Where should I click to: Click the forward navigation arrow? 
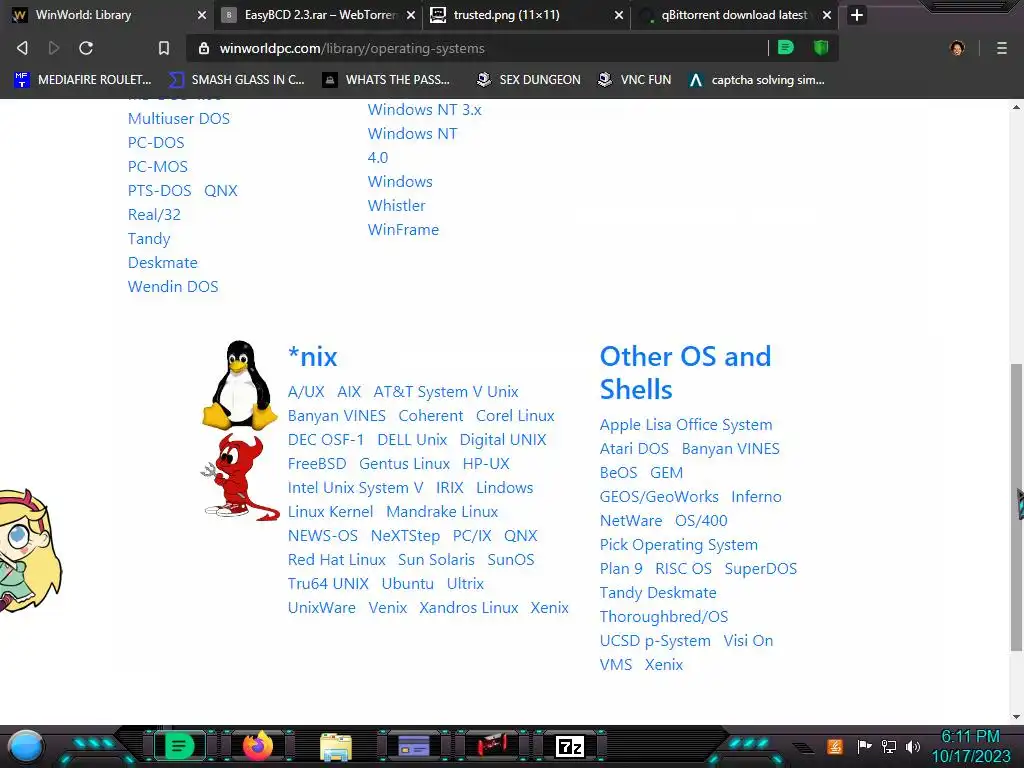[54, 48]
